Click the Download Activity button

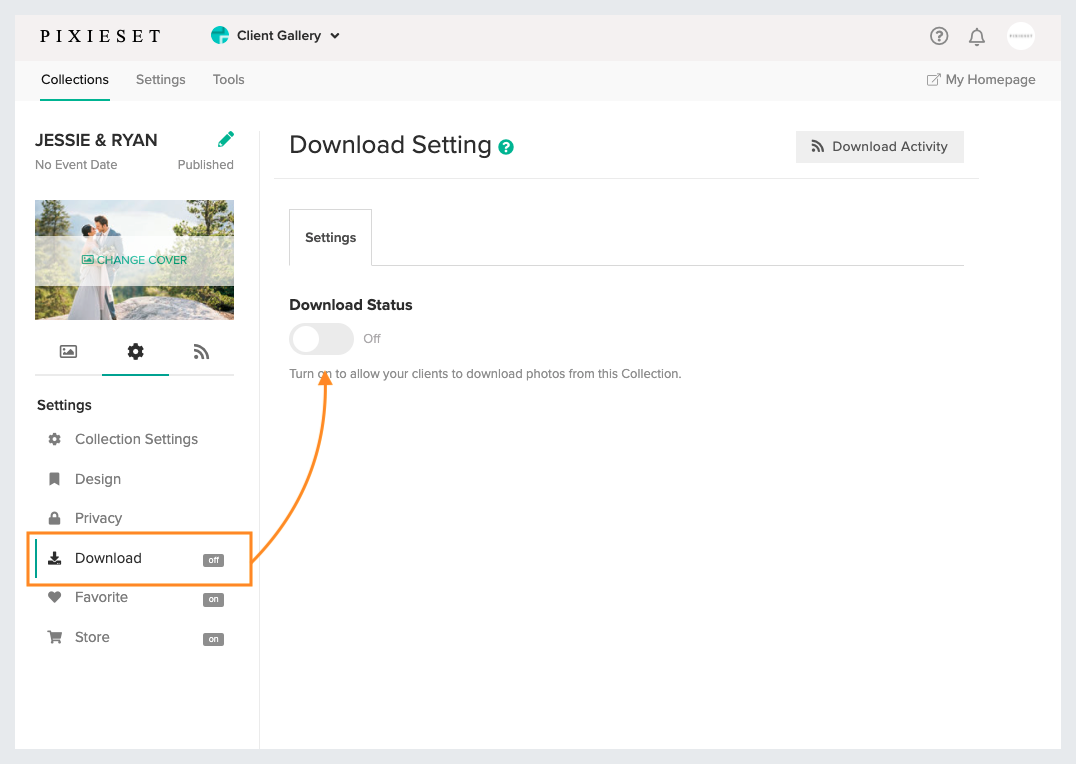(879, 147)
